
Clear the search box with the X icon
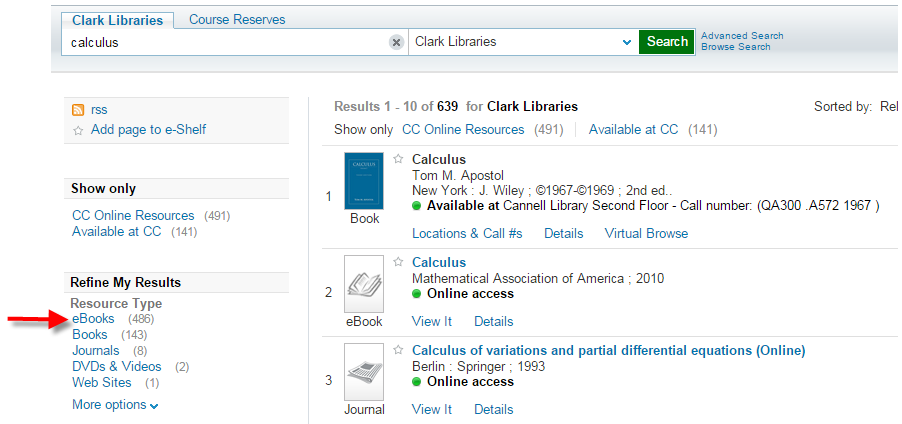(396, 42)
